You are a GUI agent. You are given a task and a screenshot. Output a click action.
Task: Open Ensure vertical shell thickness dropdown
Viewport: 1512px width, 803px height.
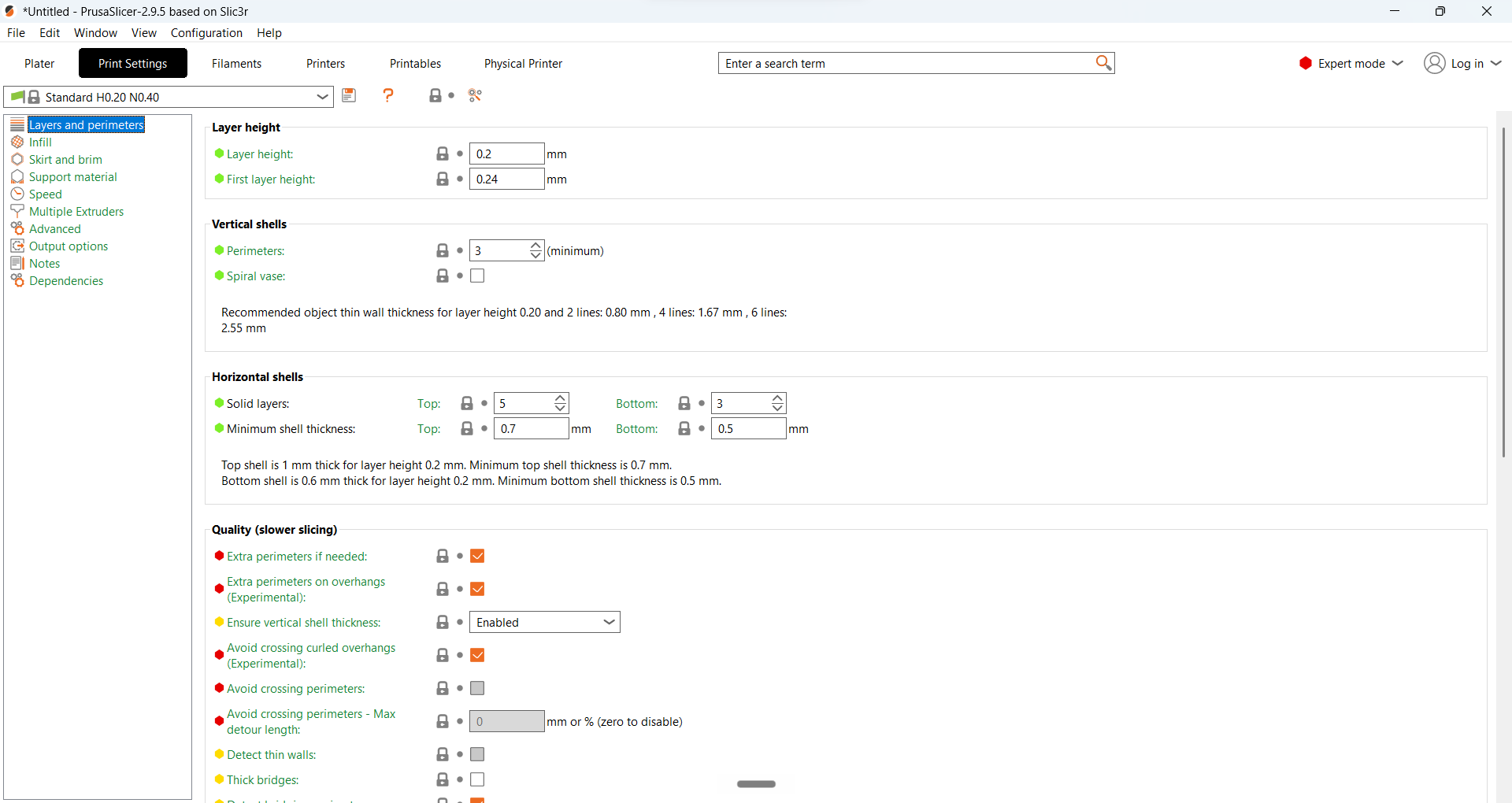click(x=545, y=622)
